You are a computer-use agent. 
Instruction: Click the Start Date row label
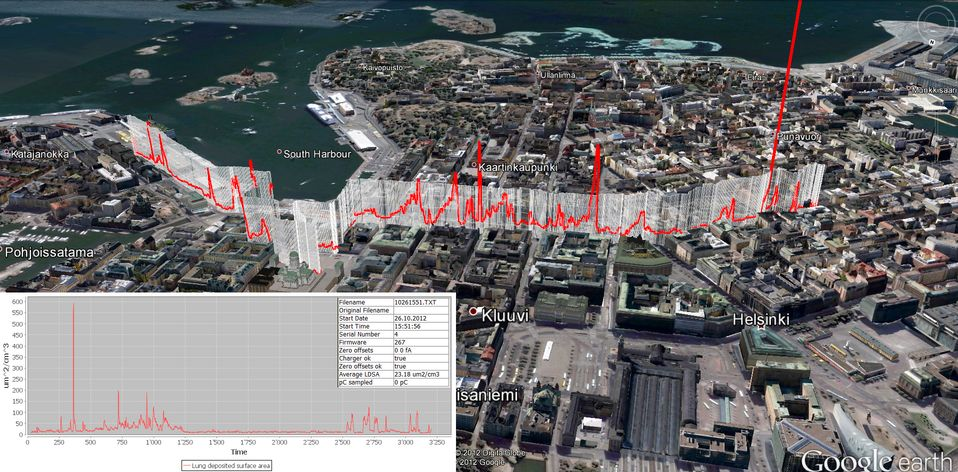click(x=353, y=318)
